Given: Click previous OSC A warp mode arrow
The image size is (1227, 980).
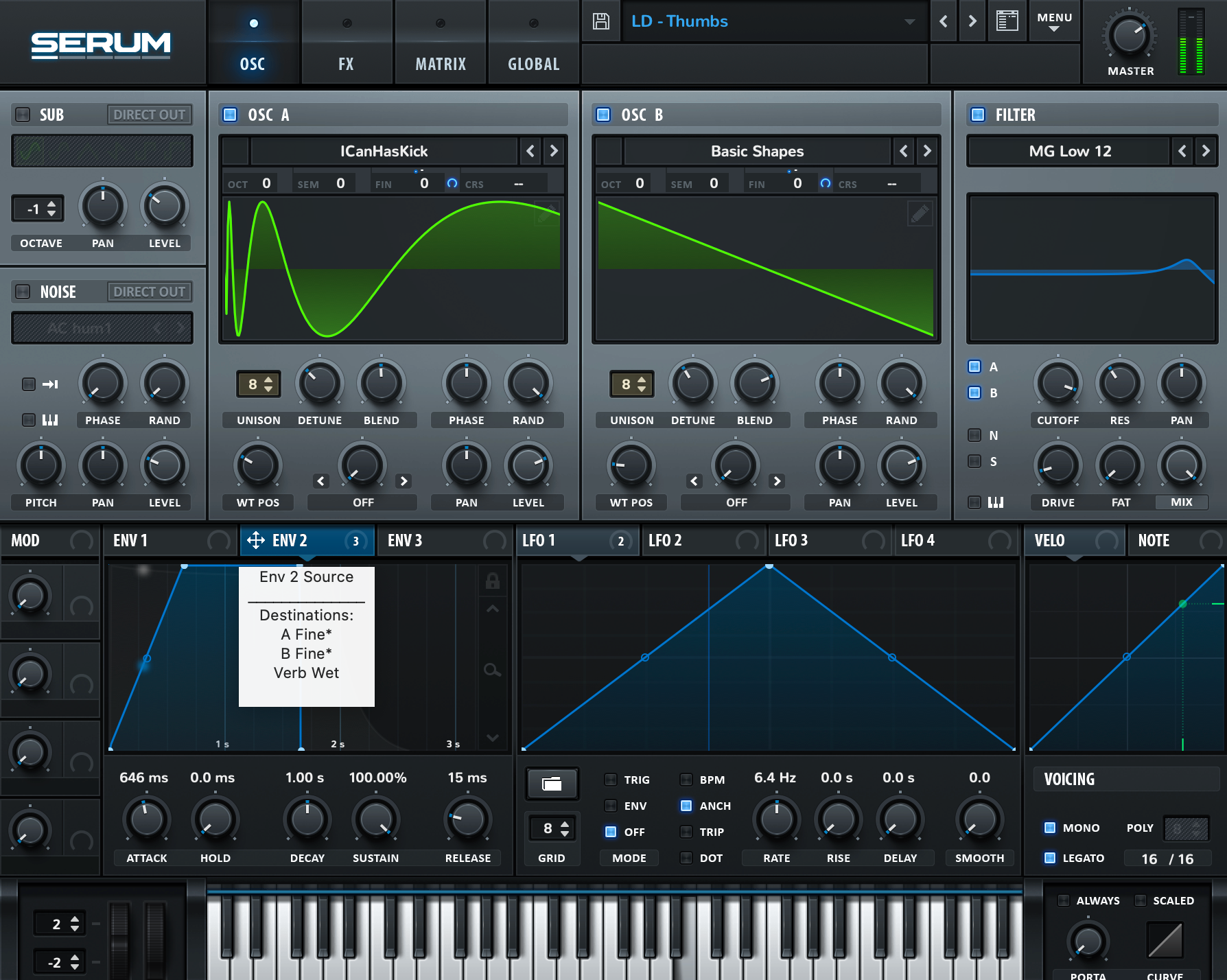Looking at the screenshot, I should pos(321,481).
